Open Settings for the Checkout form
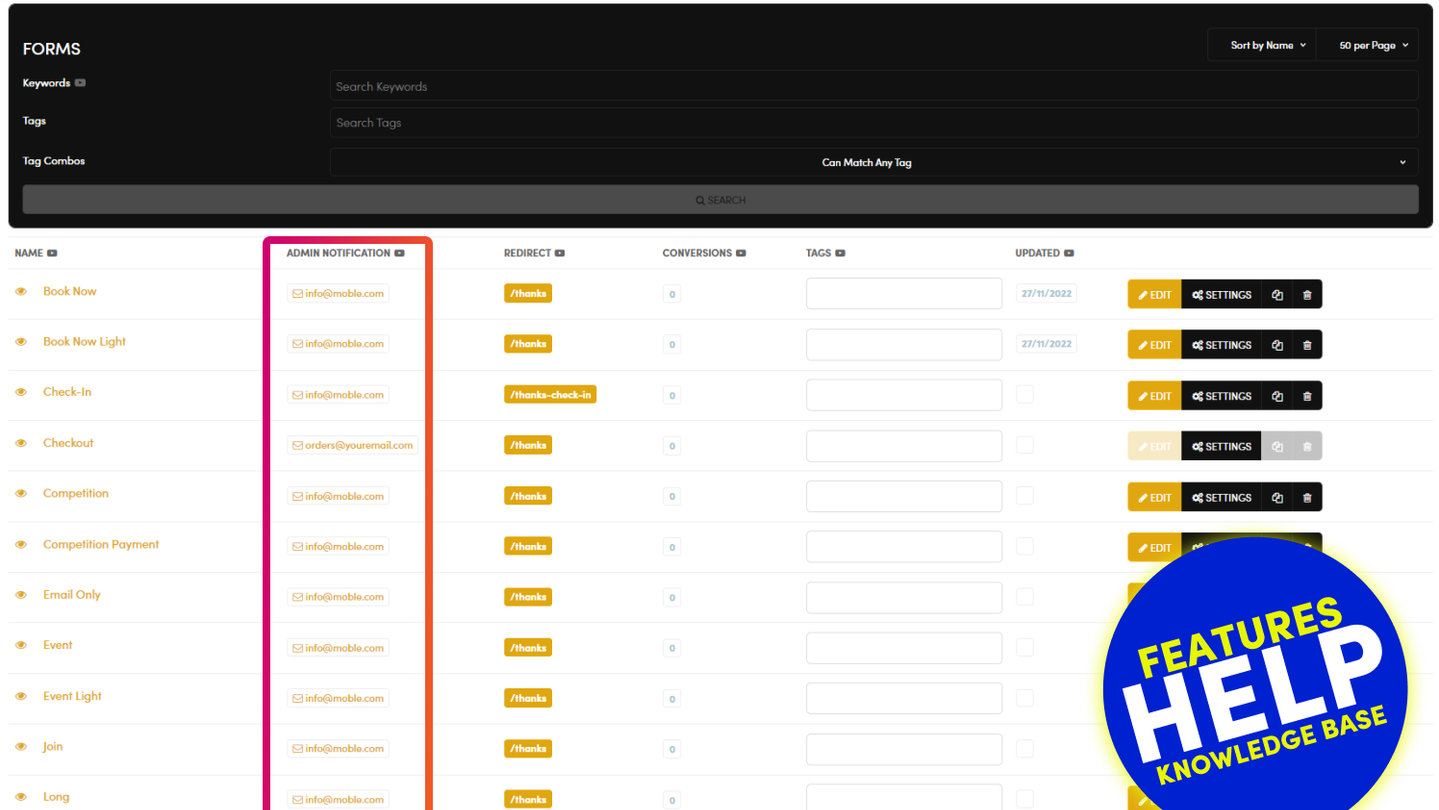The height and width of the screenshot is (810, 1439). click(x=1221, y=446)
